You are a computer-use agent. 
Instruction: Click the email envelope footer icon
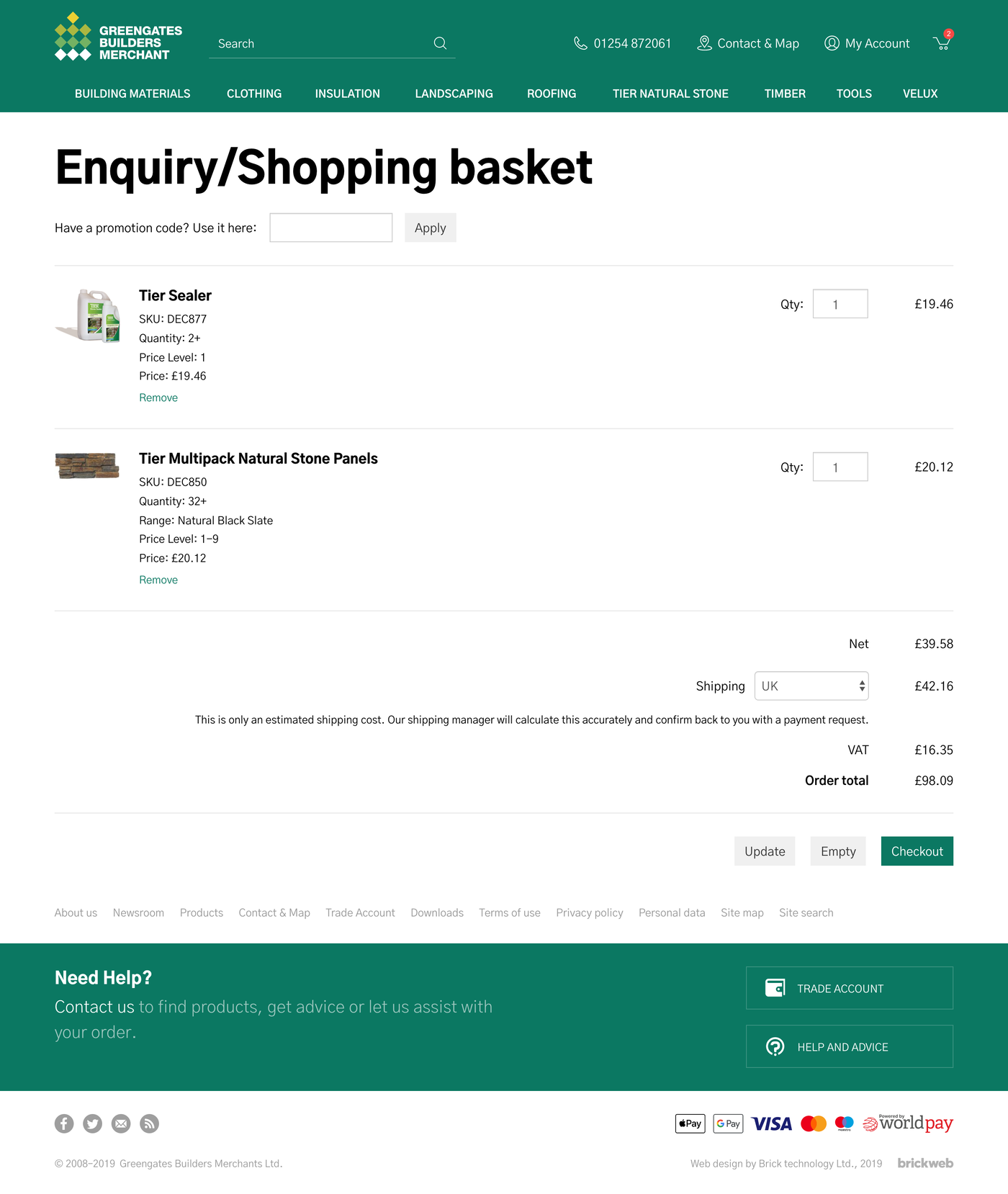(121, 1123)
